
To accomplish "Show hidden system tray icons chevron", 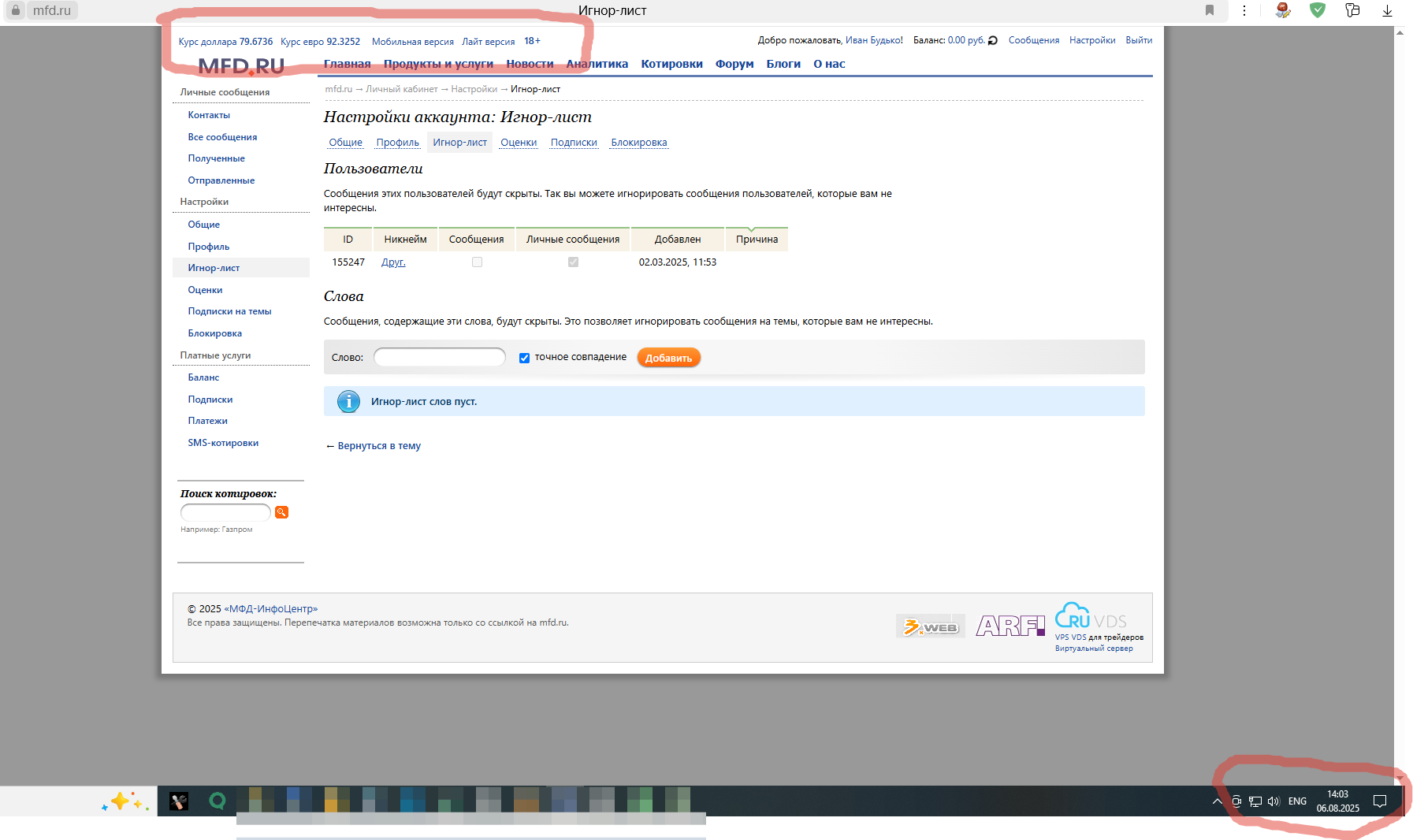I will [x=1217, y=801].
